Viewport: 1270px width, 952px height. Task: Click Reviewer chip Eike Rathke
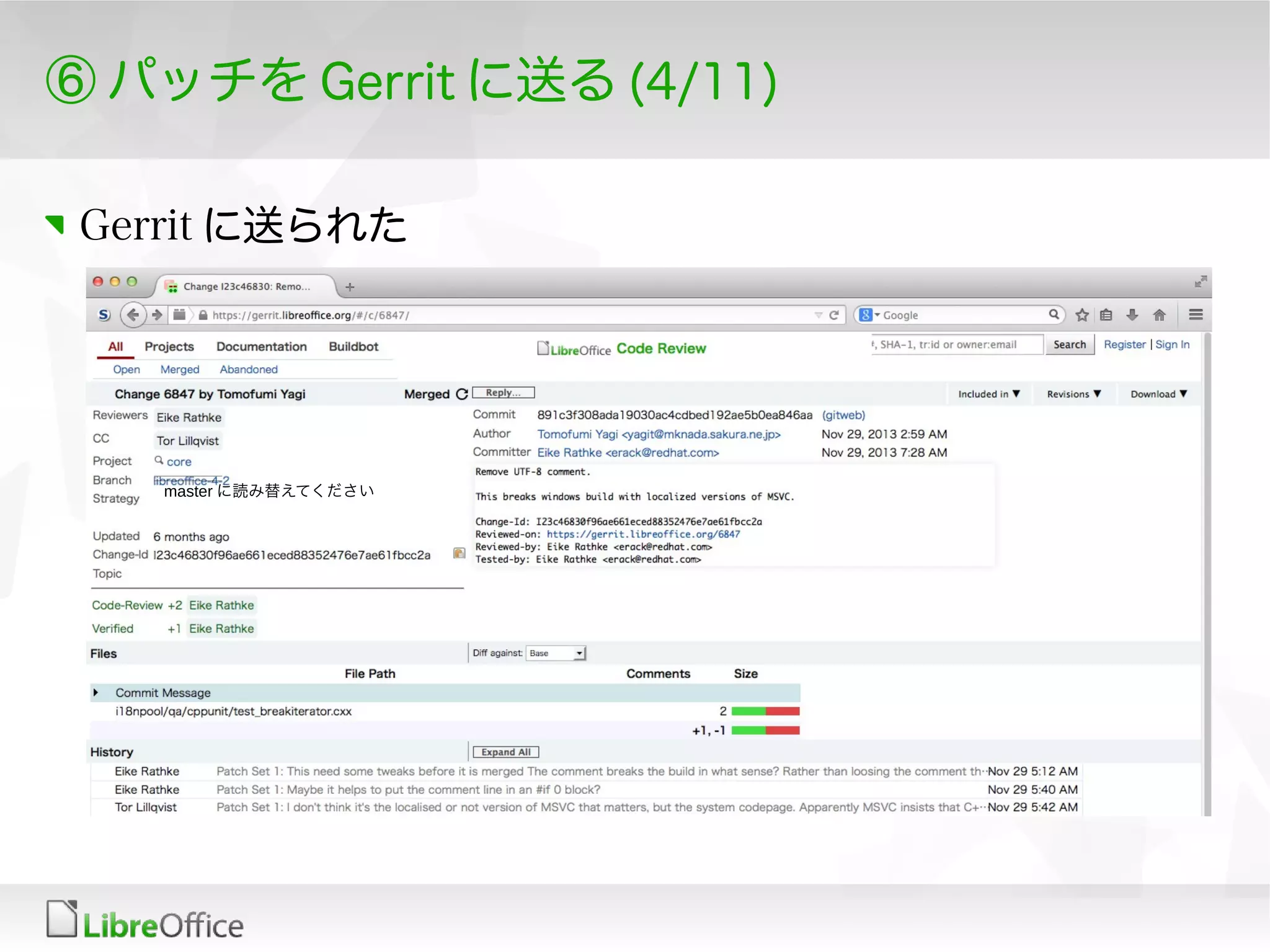click(189, 417)
